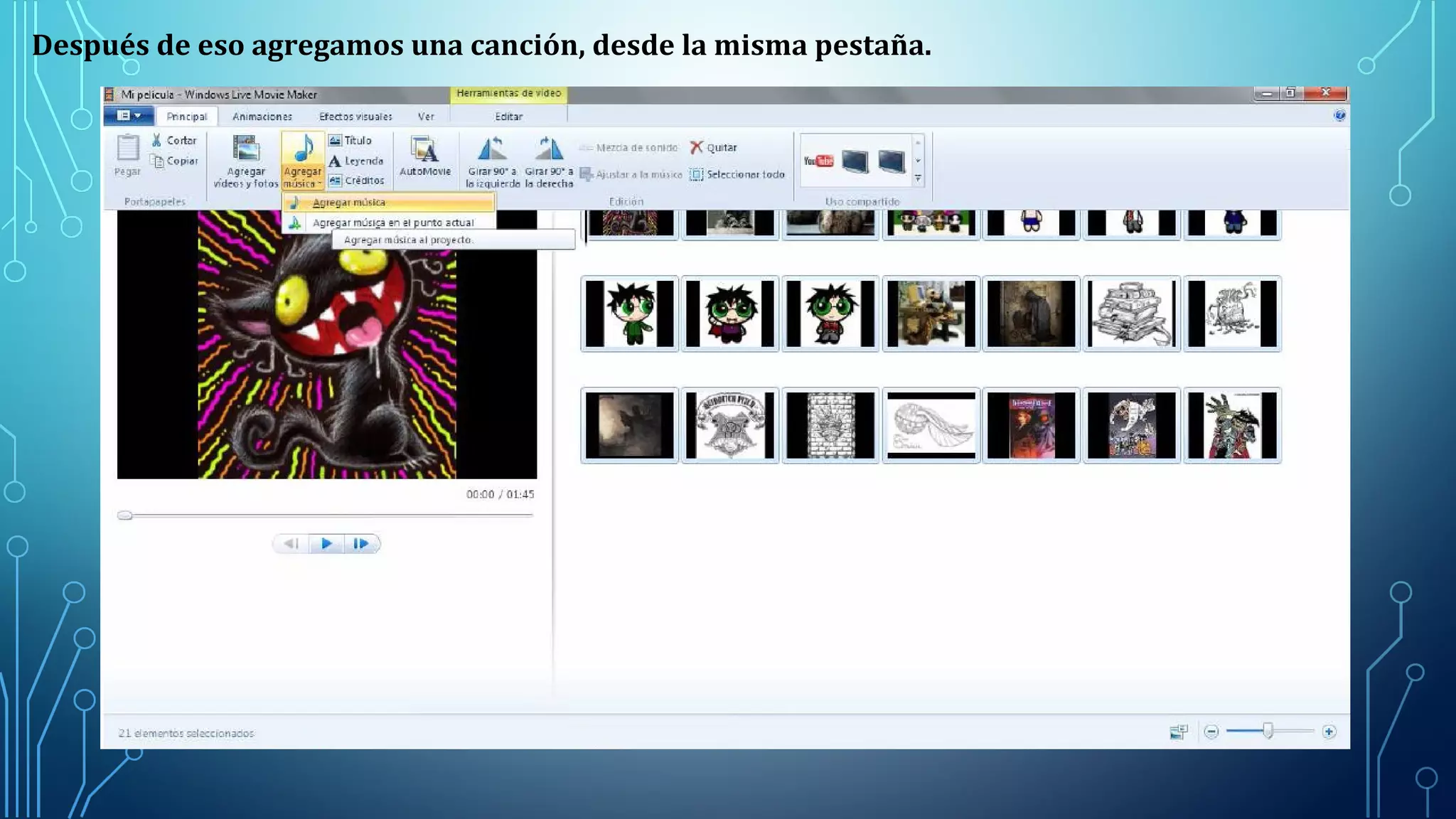This screenshot has width=1456, height=819.
Task: Click the AutoMovie icon
Action: tap(424, 149)
